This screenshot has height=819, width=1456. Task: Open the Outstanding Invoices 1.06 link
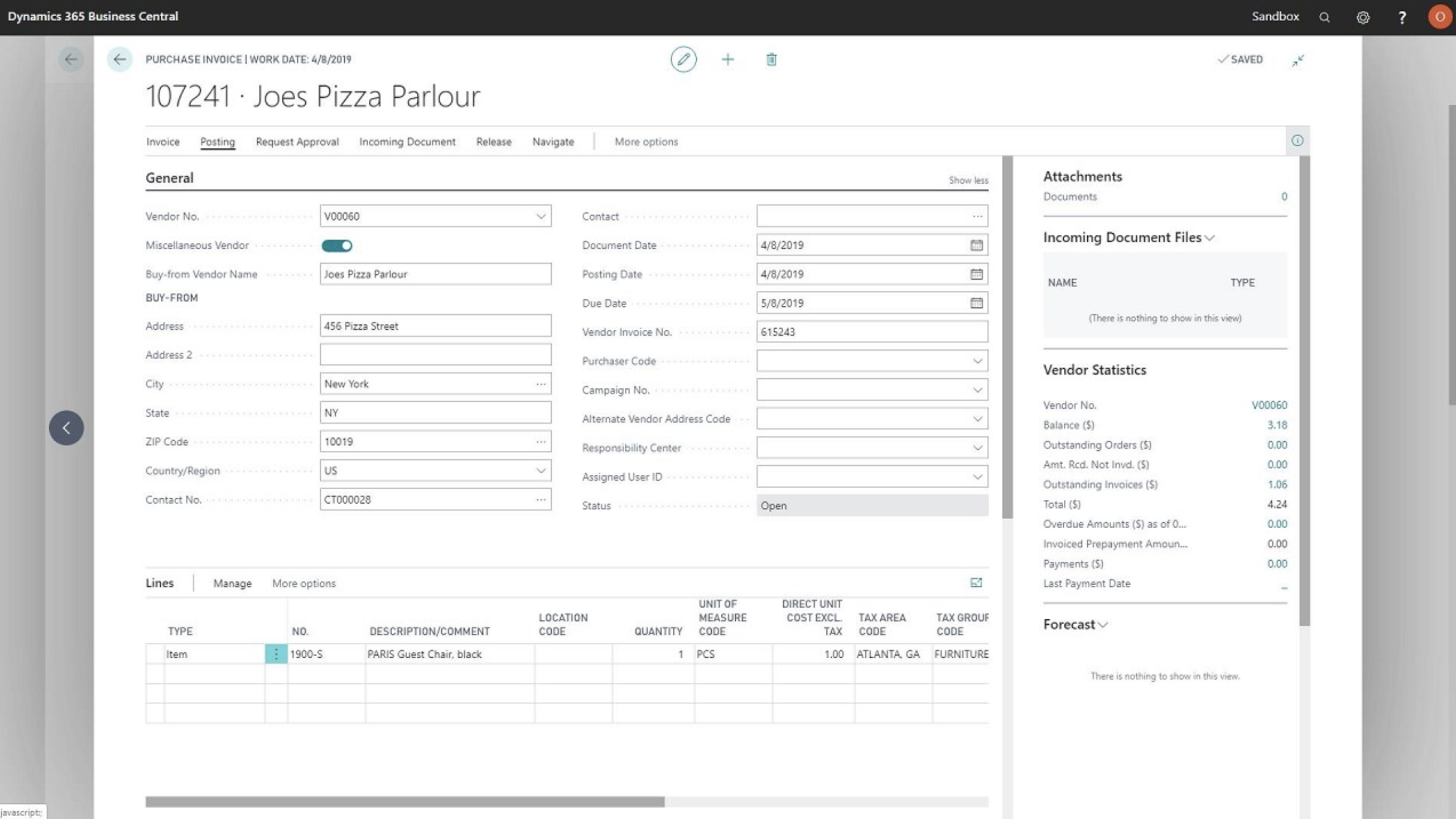point(1277,484)
